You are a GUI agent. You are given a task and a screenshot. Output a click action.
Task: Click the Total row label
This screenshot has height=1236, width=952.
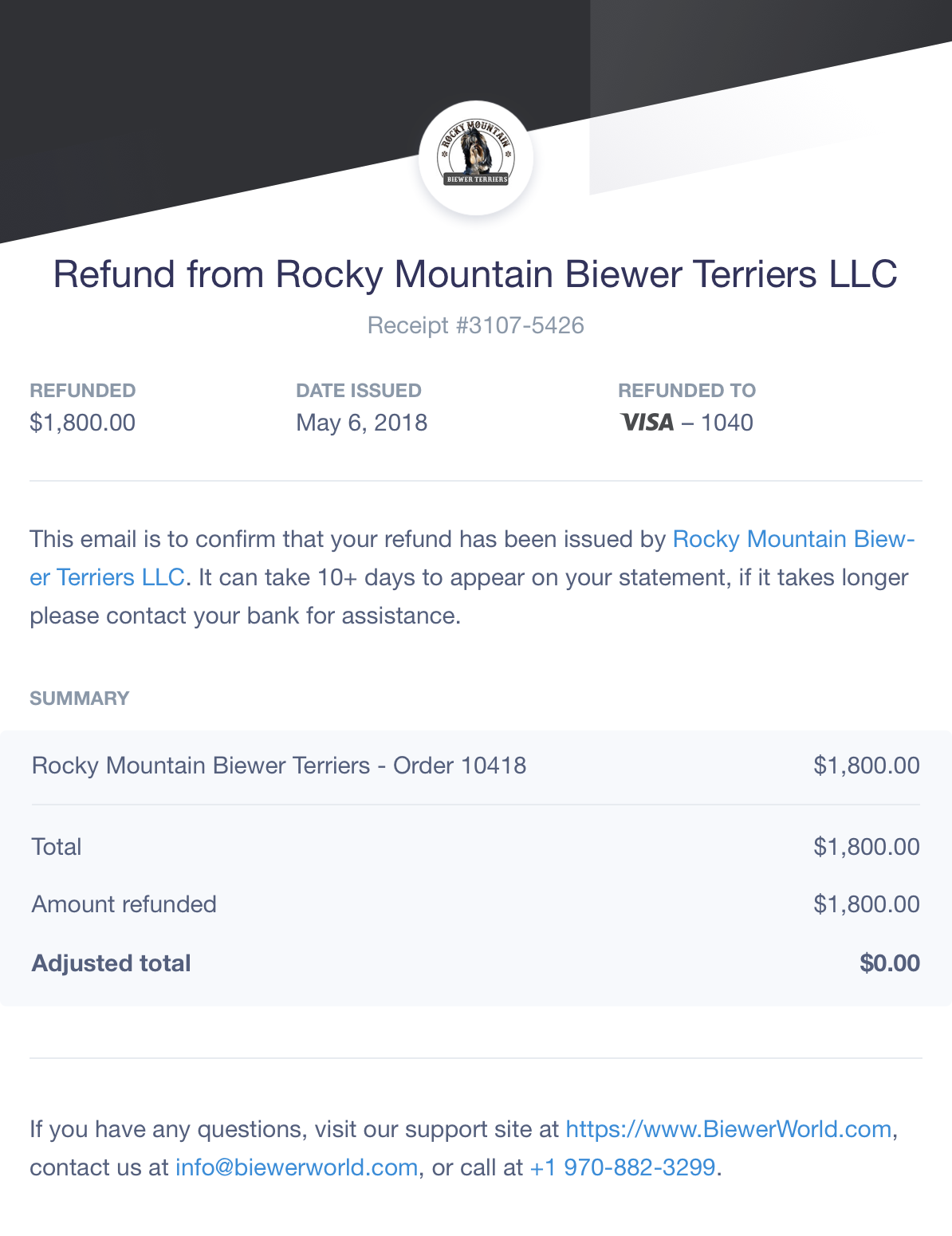tap(57, 847)
